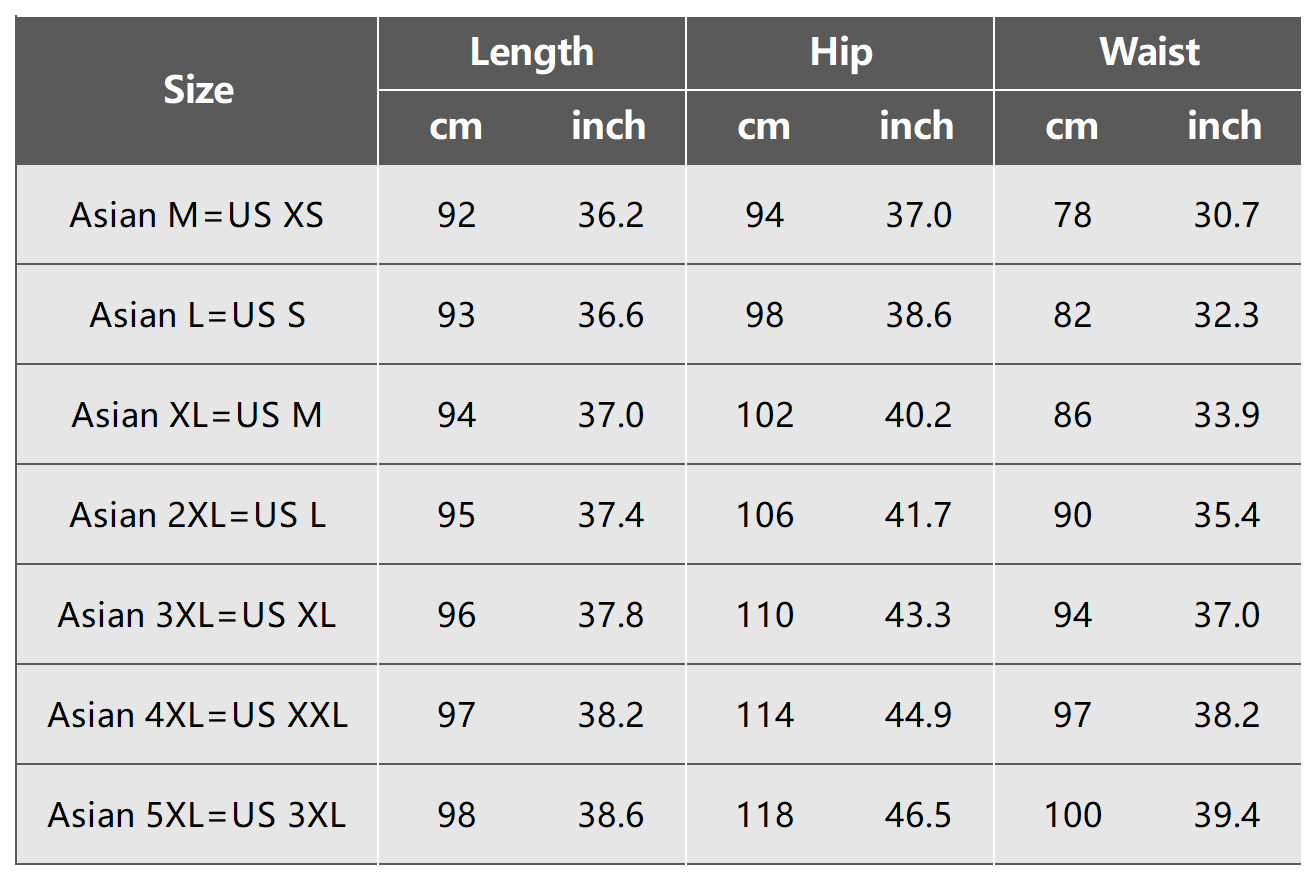Select the 37.4 length inch value
This screenshot has width=1316, height=880.
(610, 515)
